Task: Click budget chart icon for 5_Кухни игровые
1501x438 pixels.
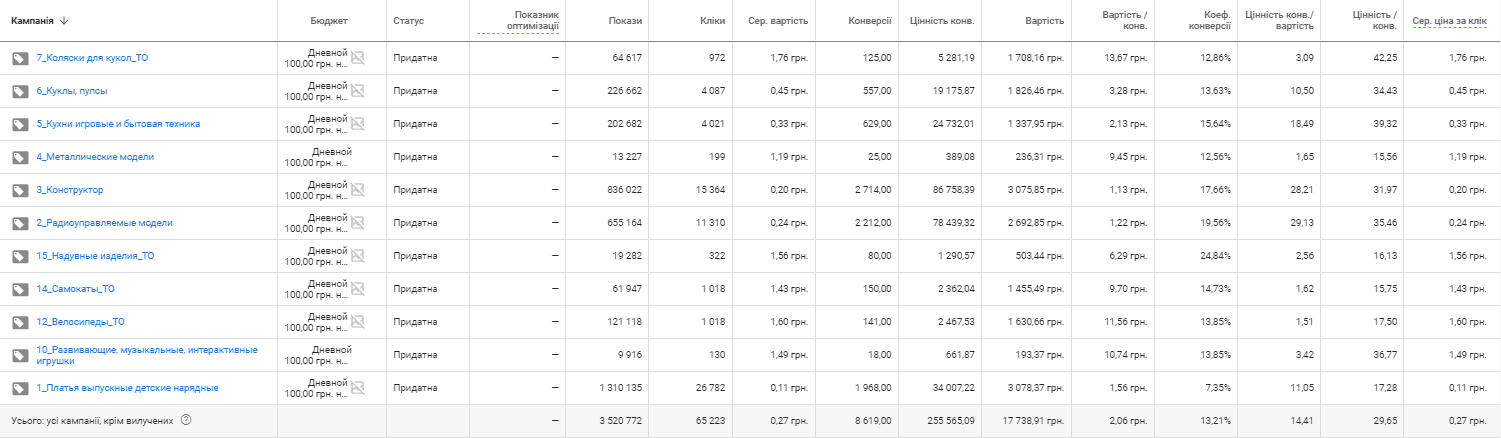Action: [357, 124]
